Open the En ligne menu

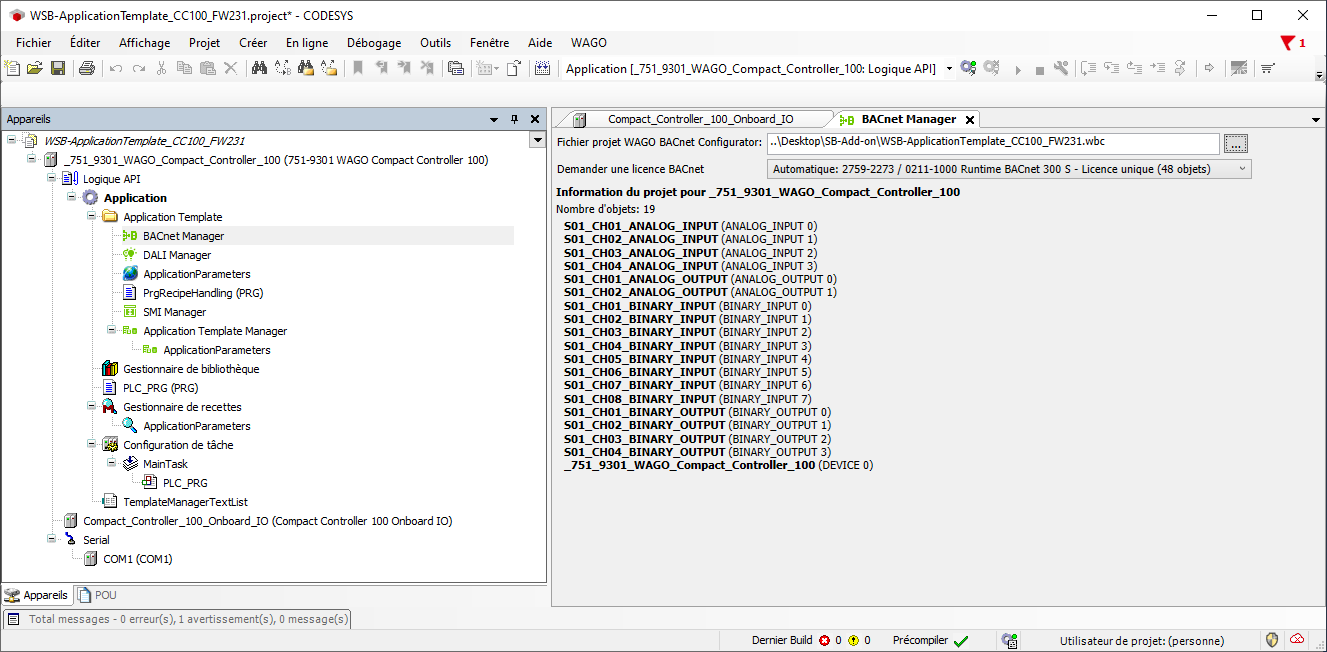[x=307, y=43]
